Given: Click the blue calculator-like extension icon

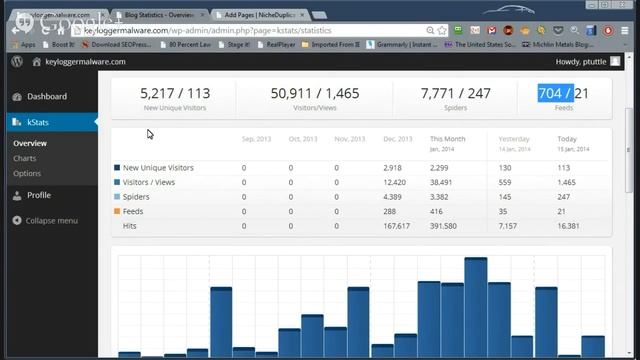Looking at the screenshot, I should point(591,30).
